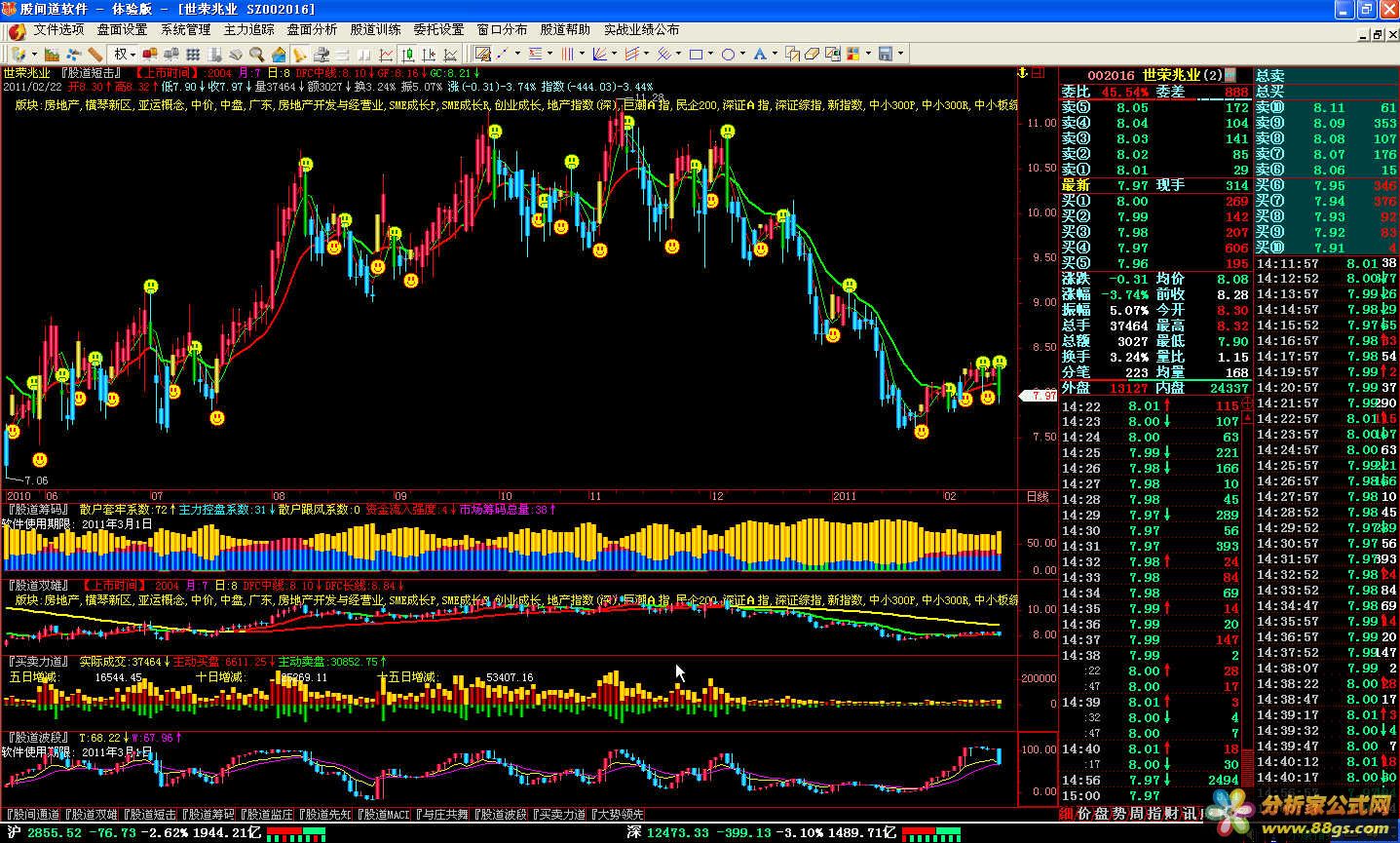Click the eraser tool icon
The image size is (1400, 843).
(812, 55)
